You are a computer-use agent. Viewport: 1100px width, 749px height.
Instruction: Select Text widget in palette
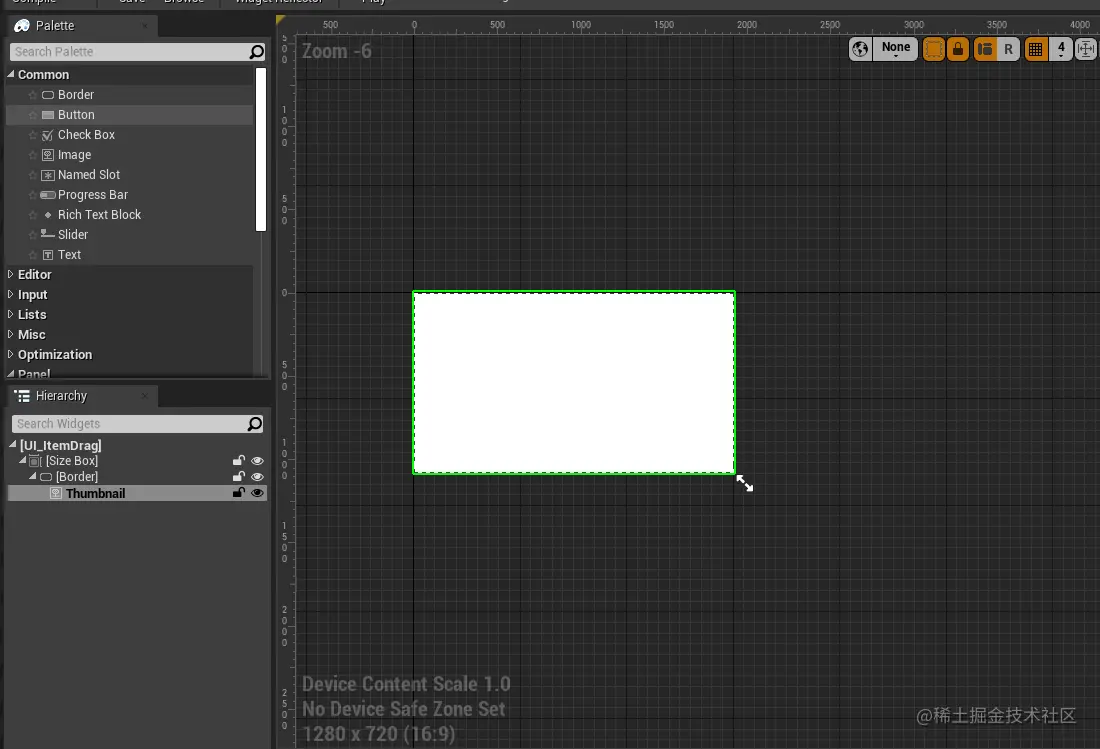pyautogui.click(x=130, y=255)
